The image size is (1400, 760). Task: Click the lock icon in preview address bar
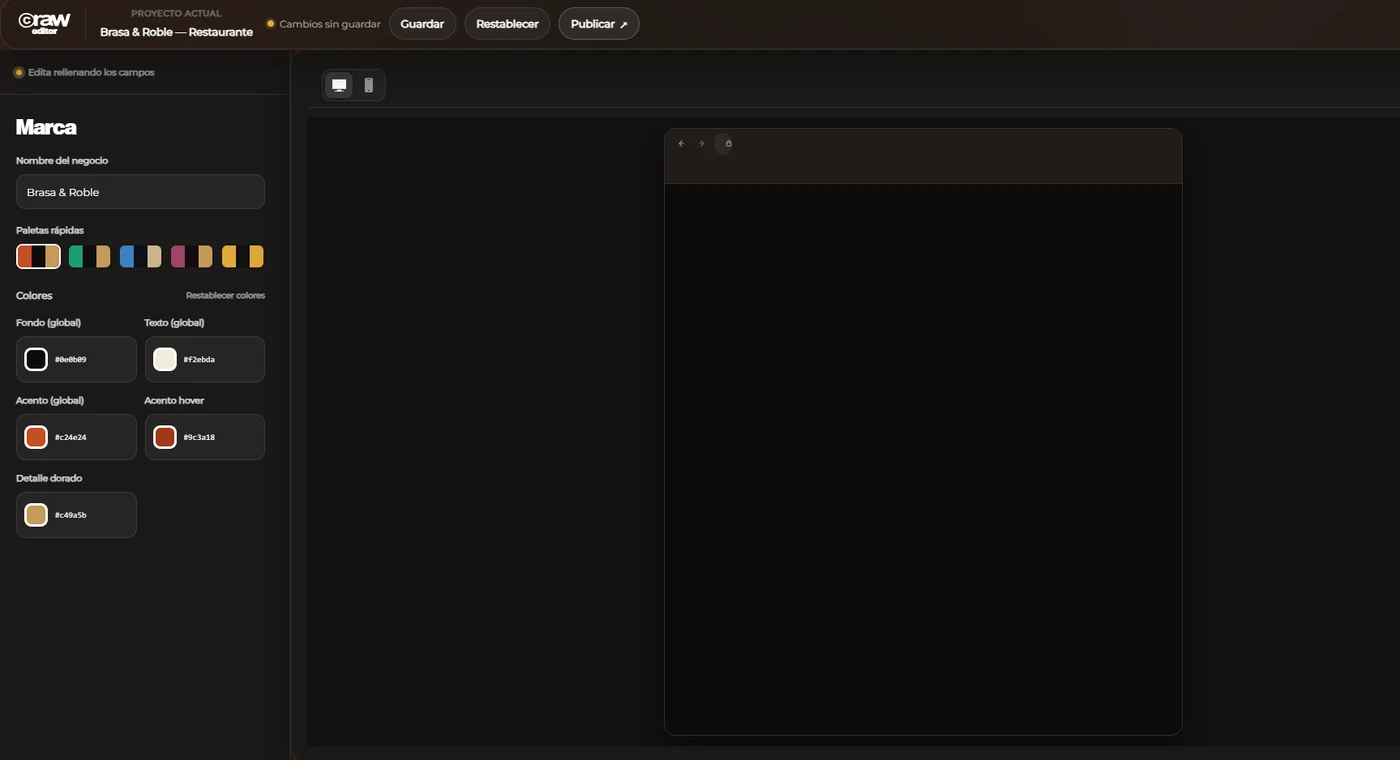pyautogui.click(x=728, y=144)
